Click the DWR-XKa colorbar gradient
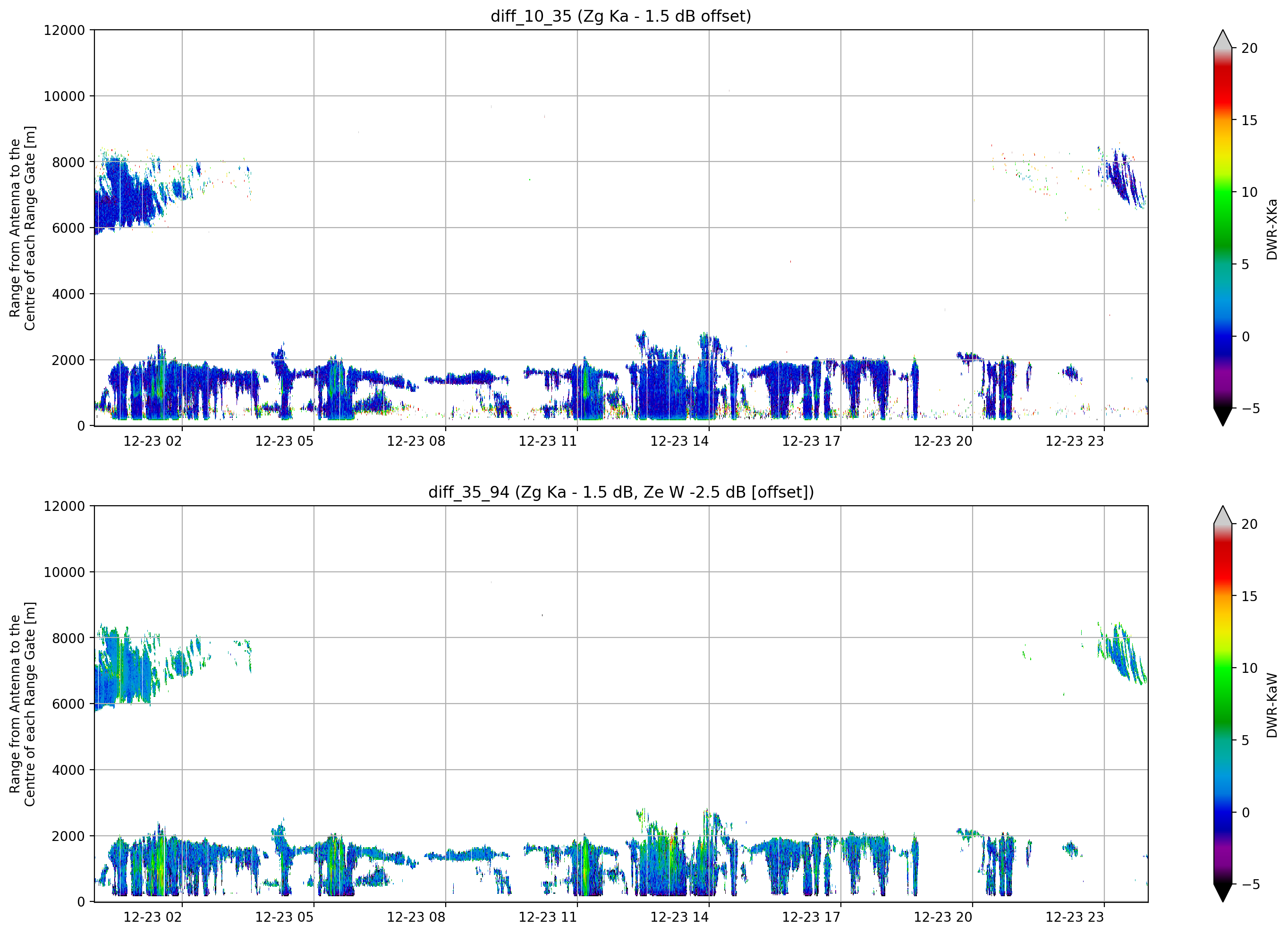 (x=1223, y=228)
